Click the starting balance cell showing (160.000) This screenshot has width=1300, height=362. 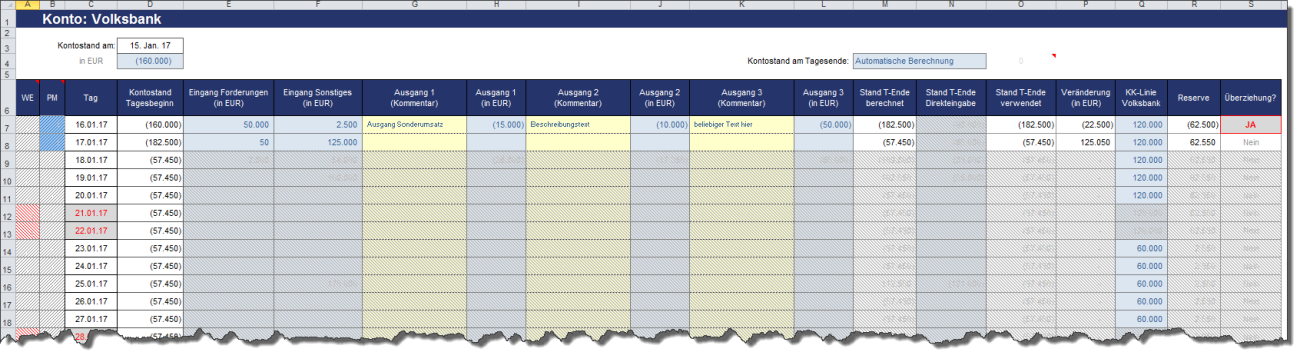(x=151, y=61)
